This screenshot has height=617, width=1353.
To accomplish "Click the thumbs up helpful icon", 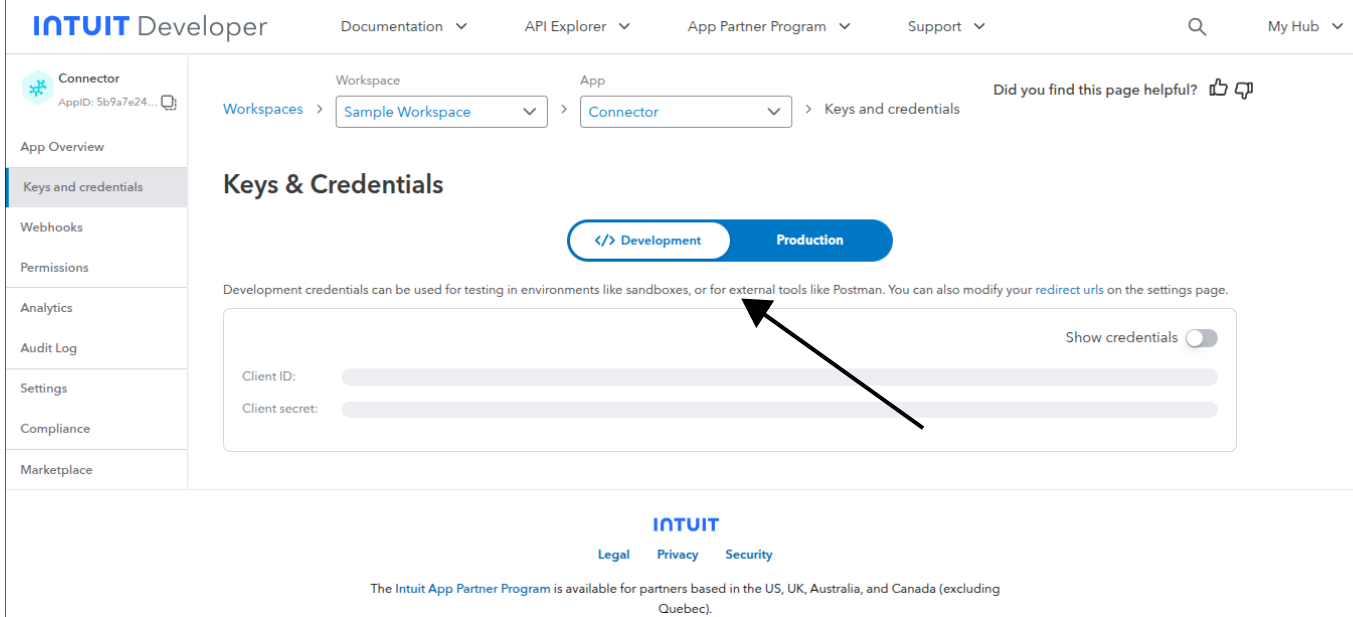I will [1218, 89].
